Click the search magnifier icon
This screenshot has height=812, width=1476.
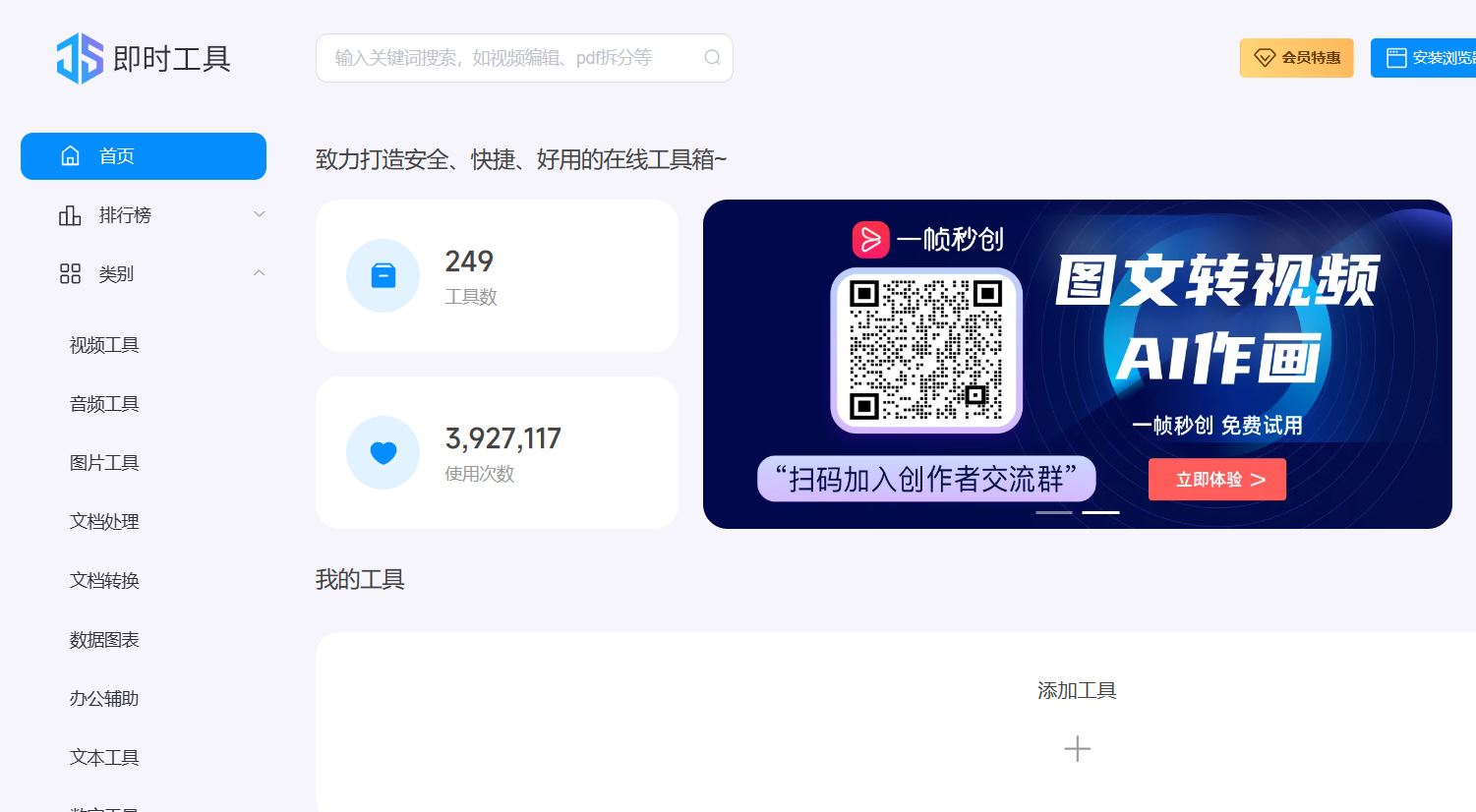pos(712,58)
